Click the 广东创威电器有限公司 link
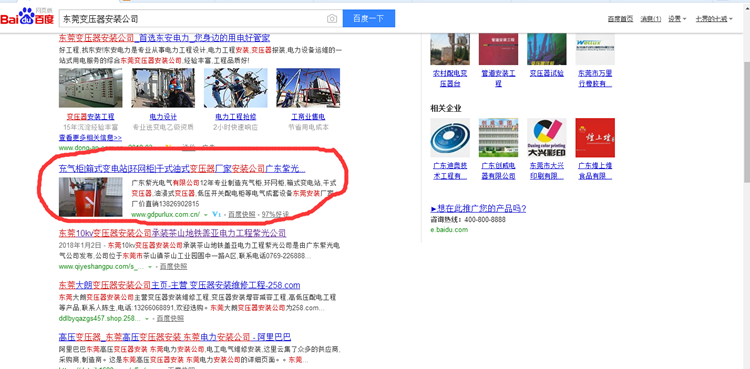 click(x=498, y=171)
